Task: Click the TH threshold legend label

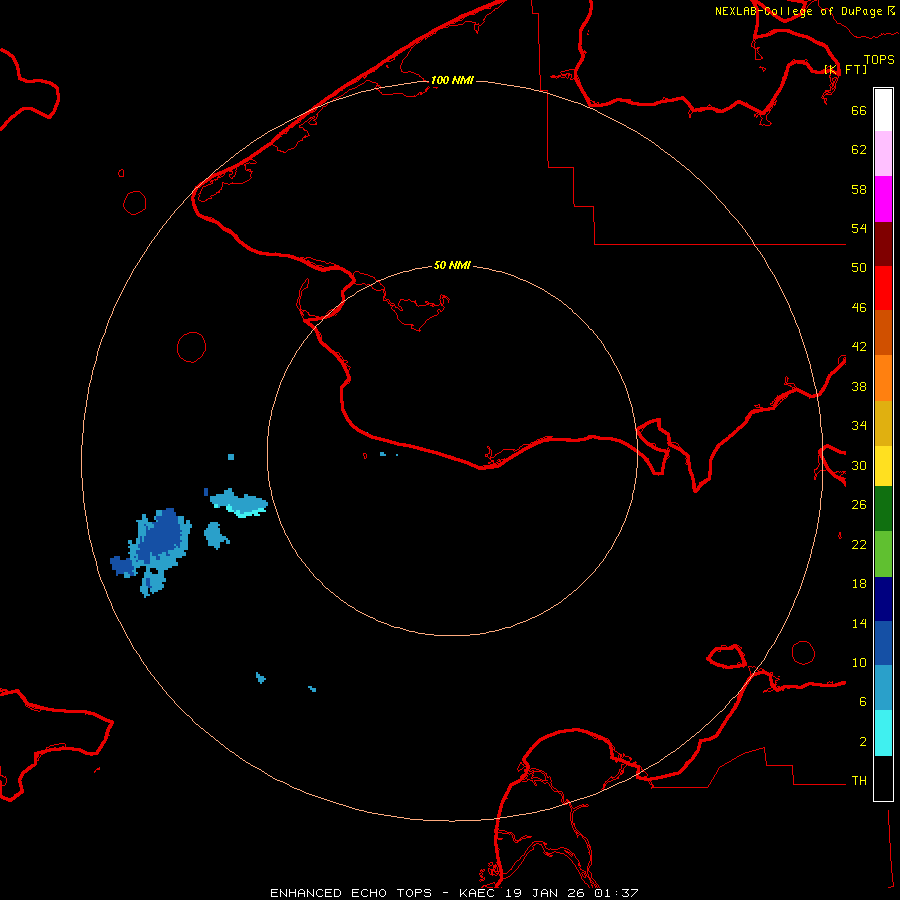Action: 859,781
